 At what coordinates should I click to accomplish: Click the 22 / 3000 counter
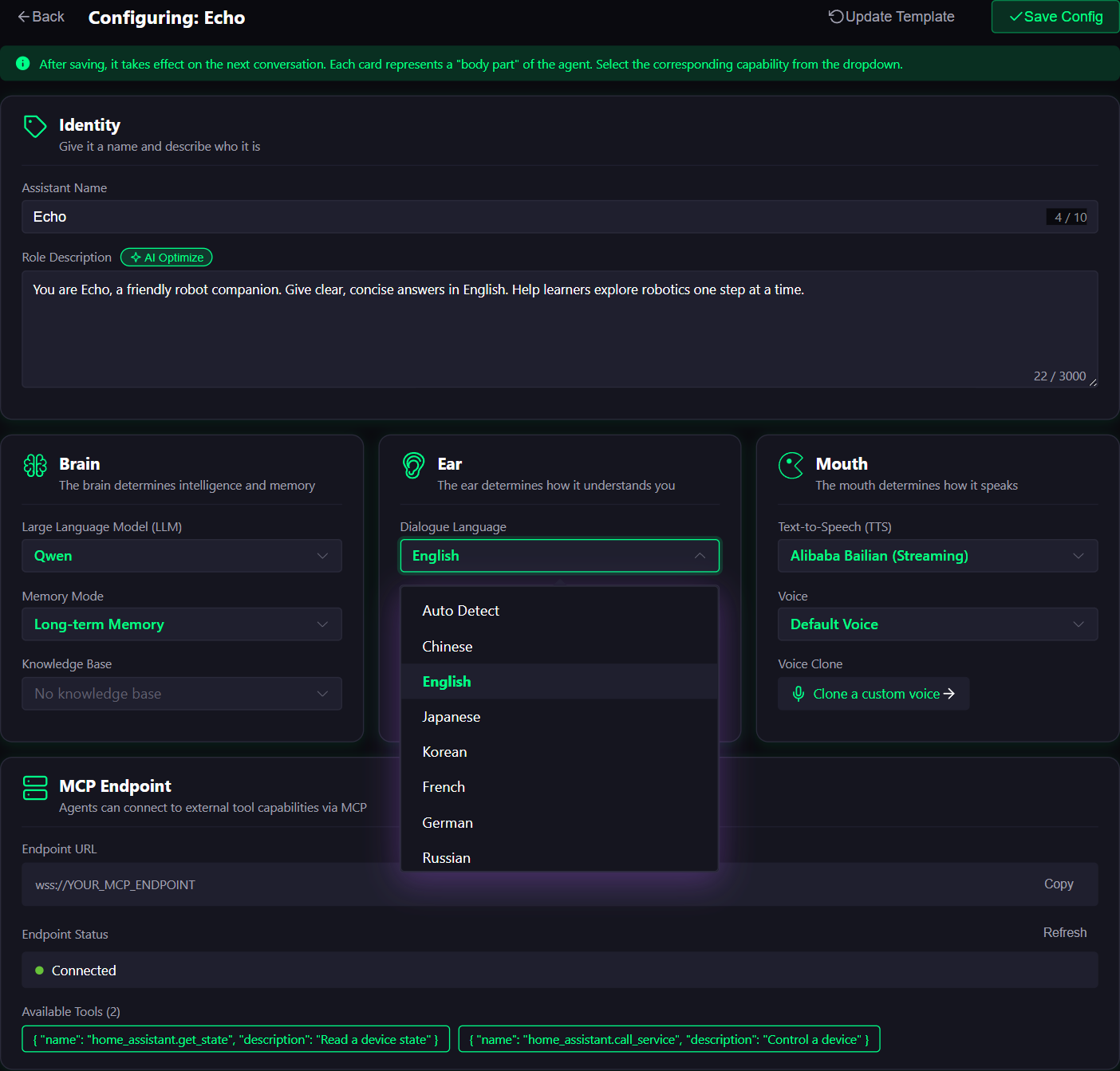click(1059, 376)
